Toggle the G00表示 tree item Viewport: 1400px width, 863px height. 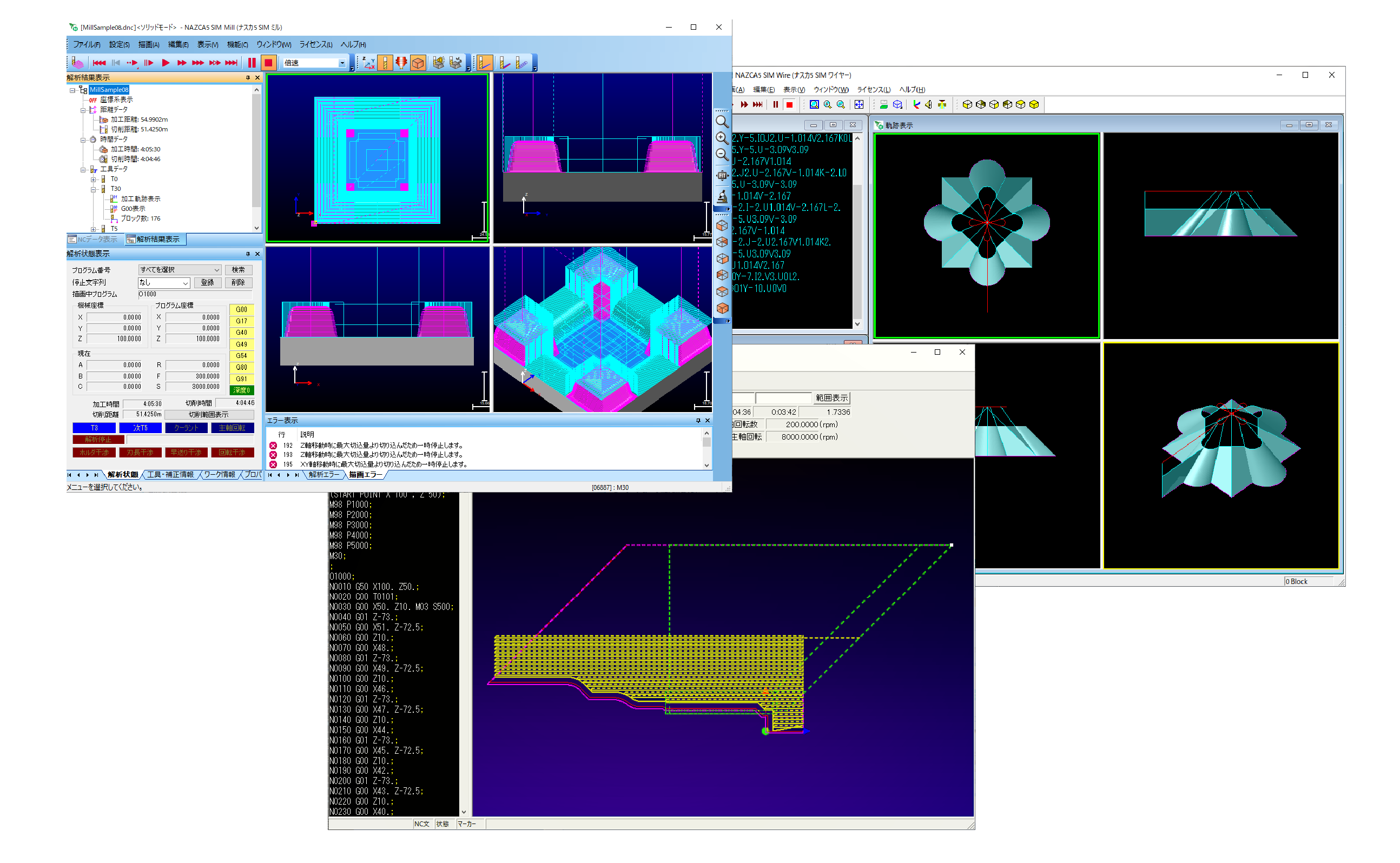[x=128, y=209]
